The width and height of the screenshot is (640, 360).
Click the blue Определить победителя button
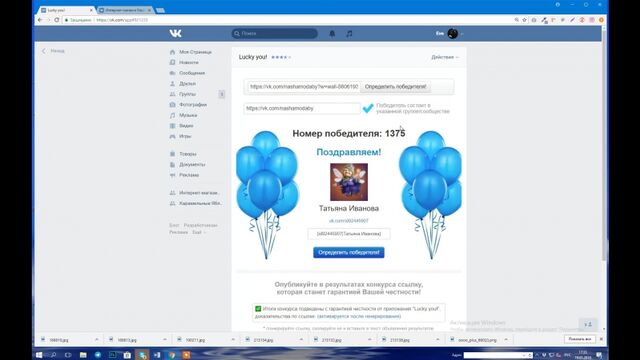pyautogui.click(x=349, y=253)
